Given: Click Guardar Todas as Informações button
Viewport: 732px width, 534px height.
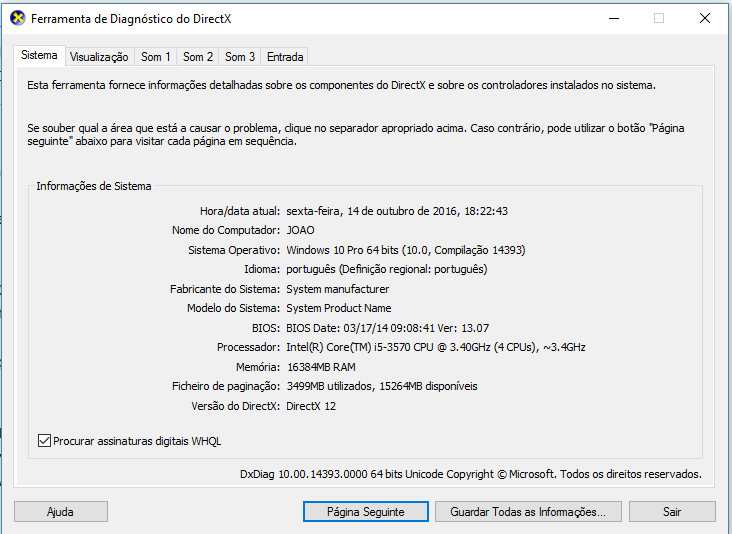Looking at the screenshot, I should click(x=528, y=511).
